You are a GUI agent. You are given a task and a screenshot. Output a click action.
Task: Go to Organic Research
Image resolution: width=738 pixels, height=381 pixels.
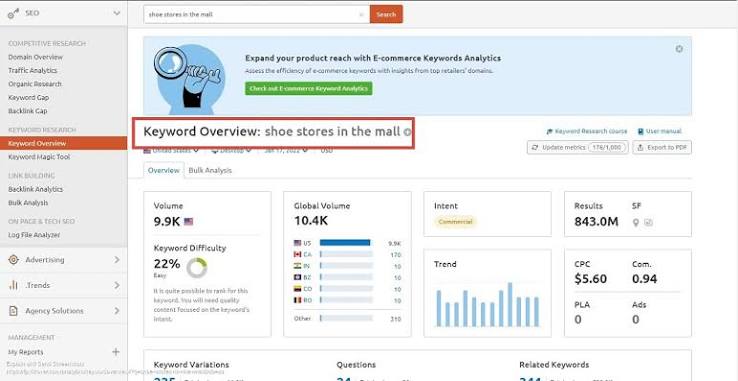(x=35, y=84)
